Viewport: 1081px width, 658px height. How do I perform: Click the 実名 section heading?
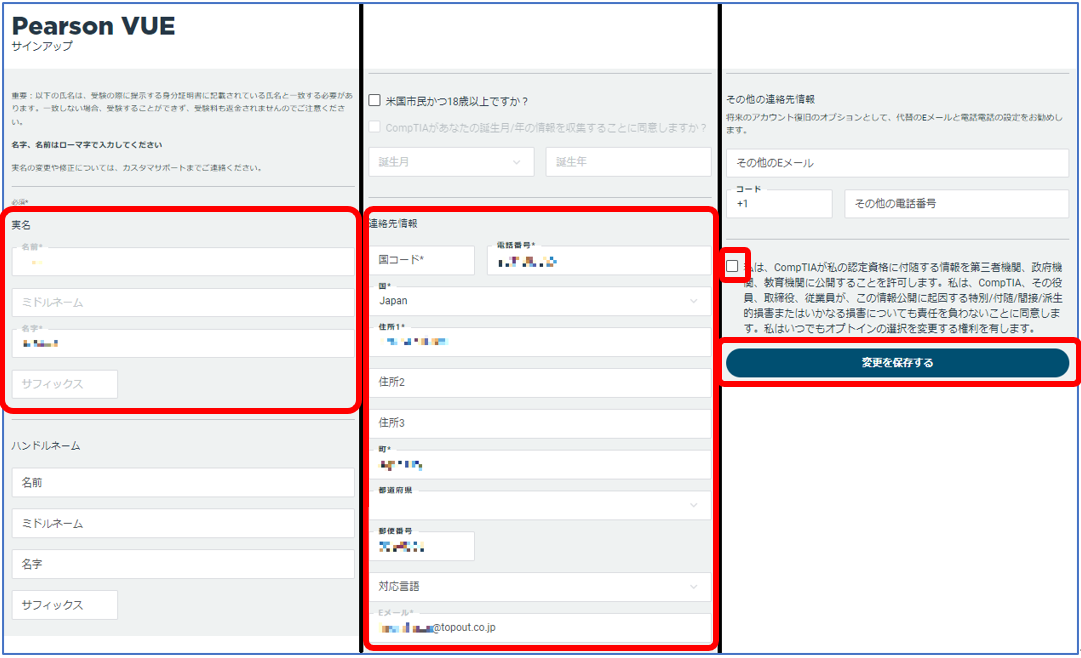21,225
